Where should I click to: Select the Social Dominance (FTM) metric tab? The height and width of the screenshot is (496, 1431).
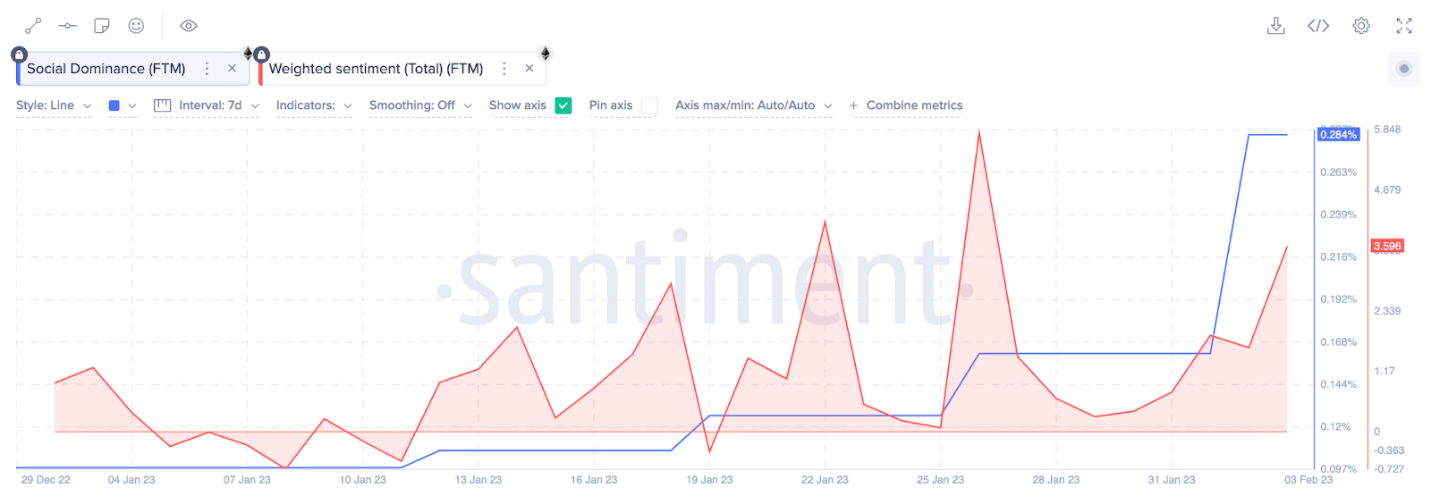click(132, 69)
